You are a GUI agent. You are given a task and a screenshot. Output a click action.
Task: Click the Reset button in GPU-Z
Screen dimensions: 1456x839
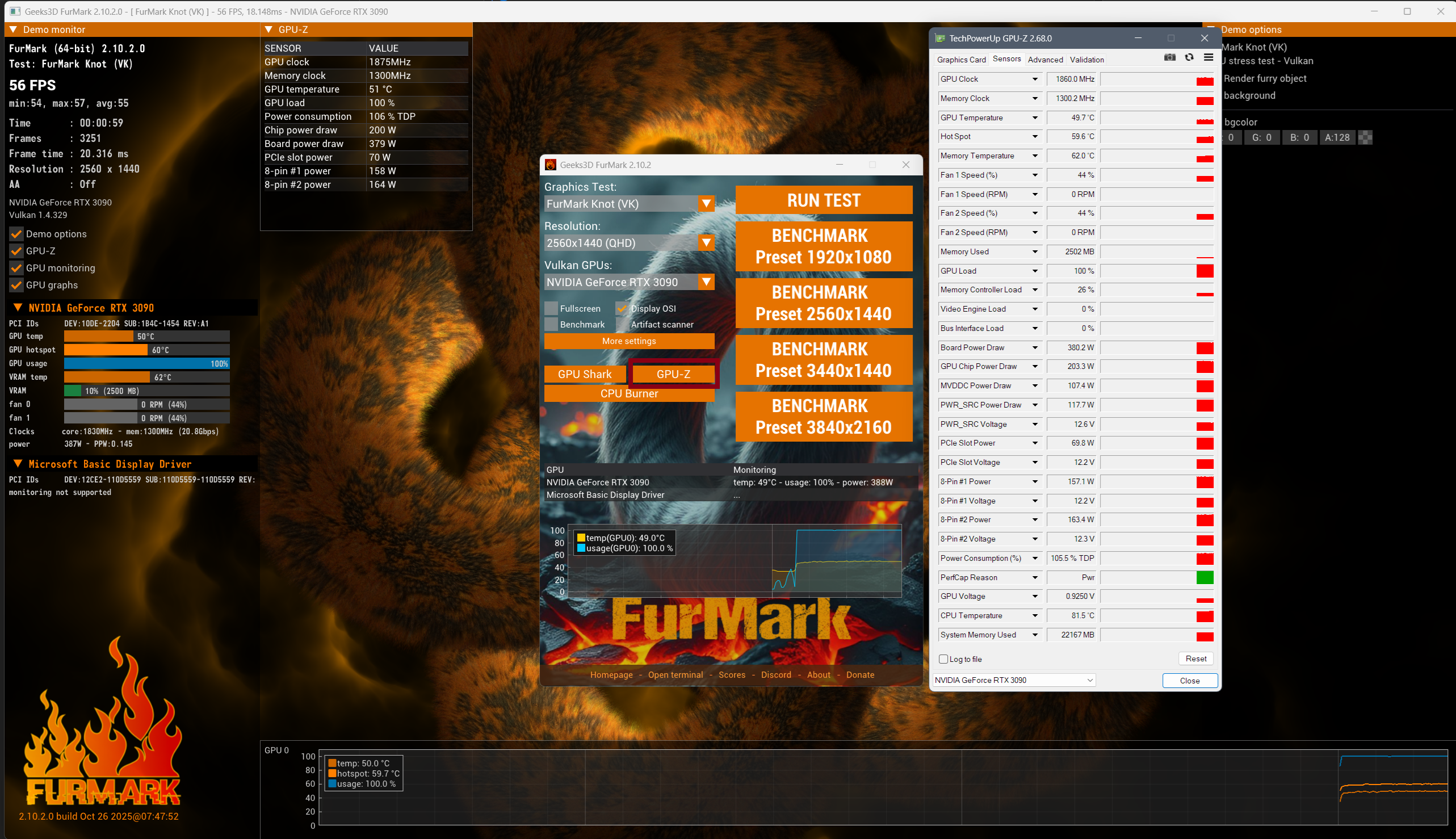click(x=1195, y=658)
